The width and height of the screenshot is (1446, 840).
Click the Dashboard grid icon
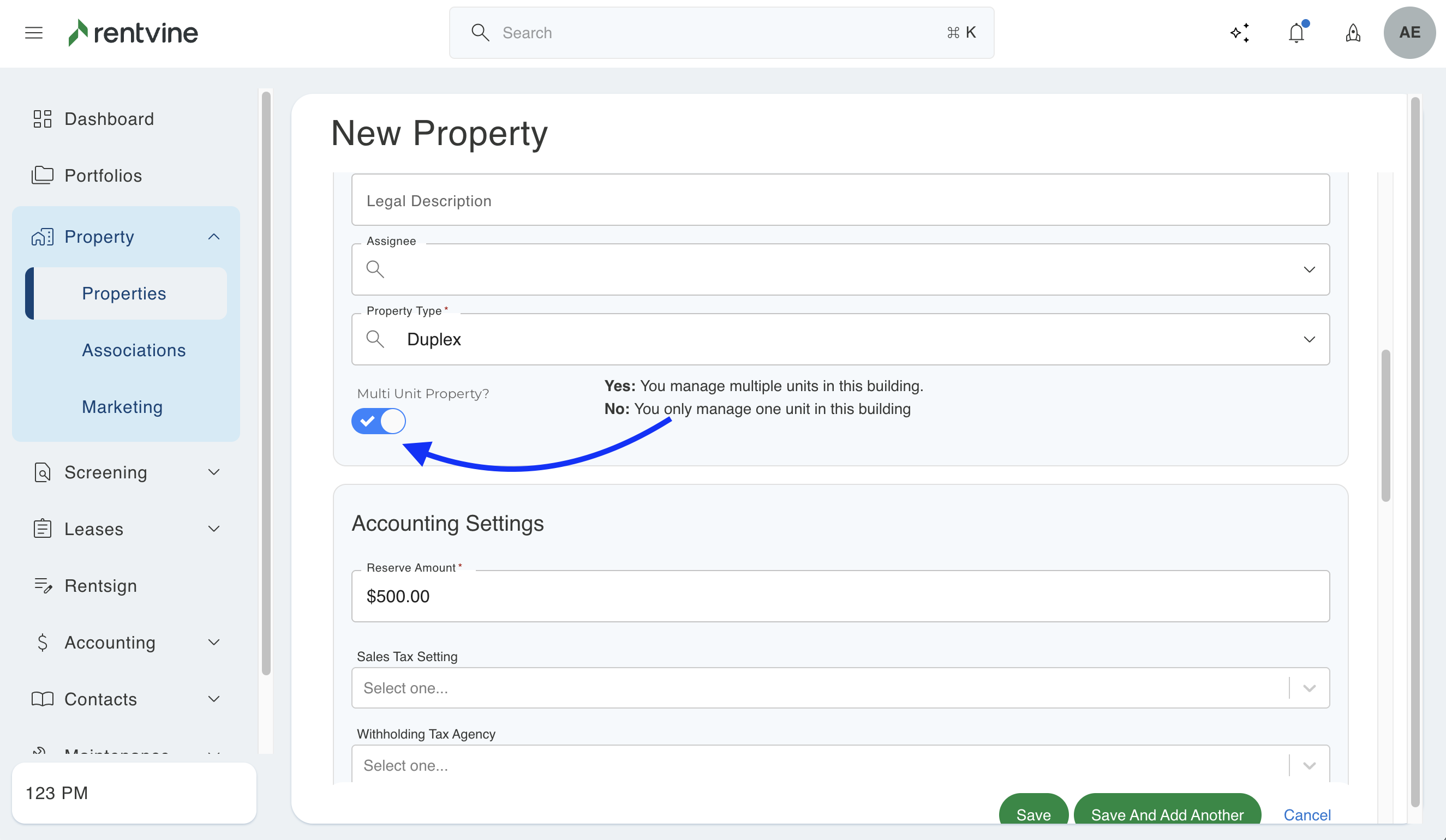(x=42, y=119)
